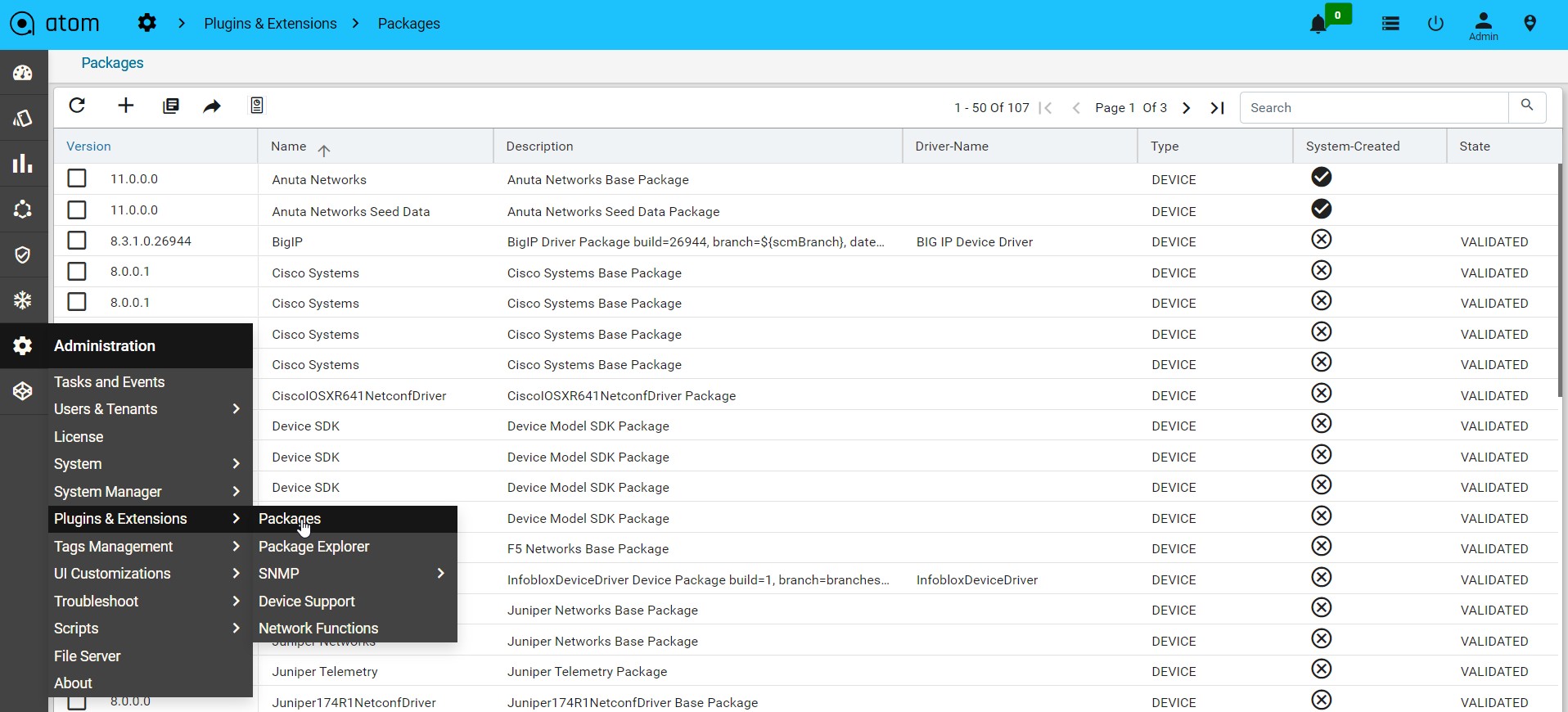
Task: Expand Scripts submenu
Action: [x=236, y=629]
